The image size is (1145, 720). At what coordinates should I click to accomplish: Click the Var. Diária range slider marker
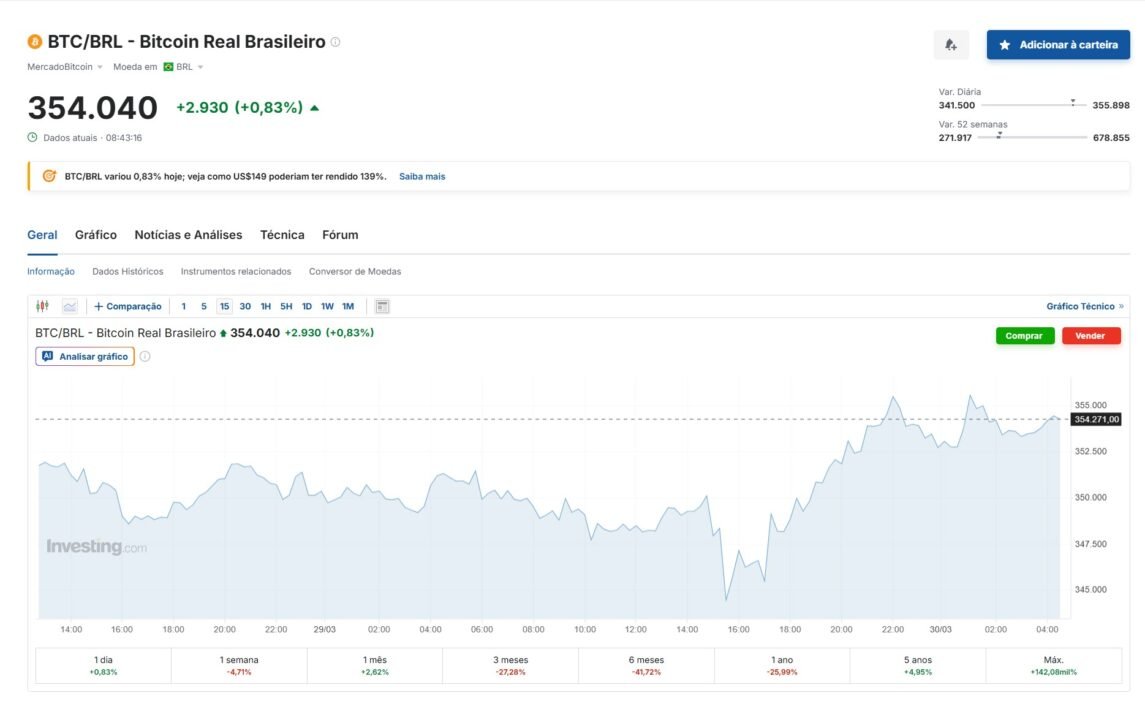point(1073,103)
